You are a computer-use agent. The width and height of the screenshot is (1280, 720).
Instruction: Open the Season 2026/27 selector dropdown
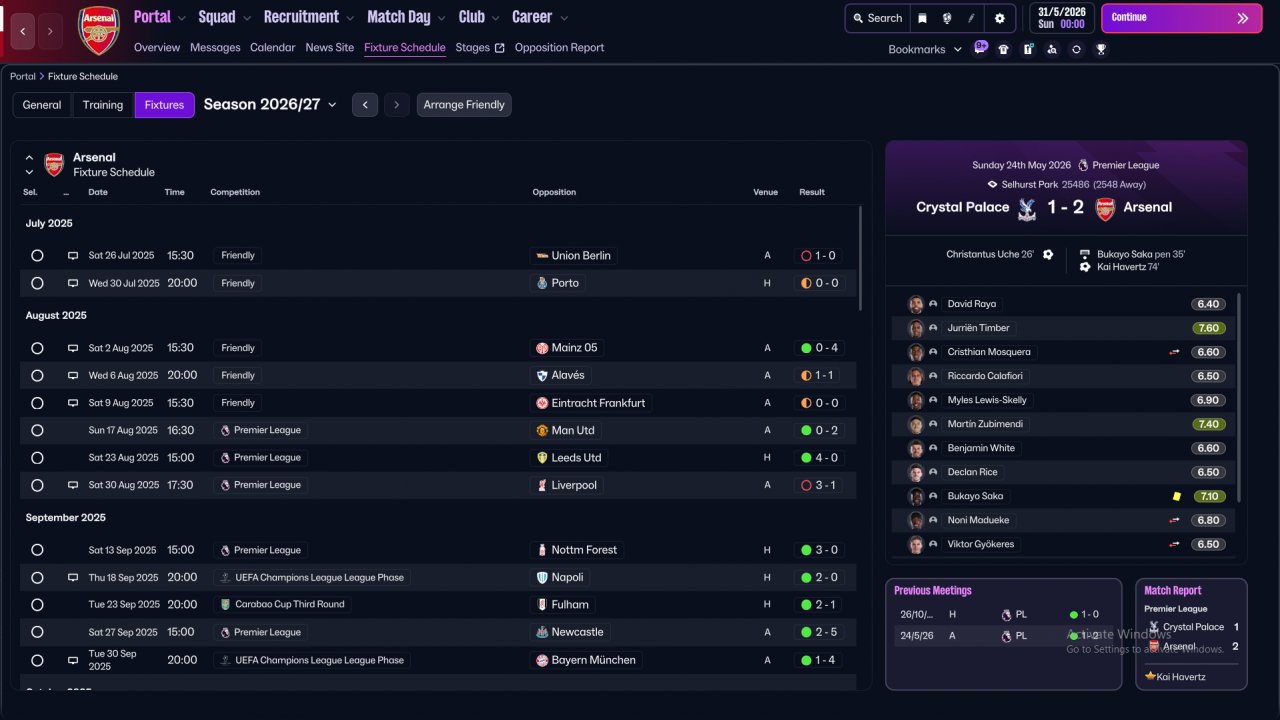(270, 104)
